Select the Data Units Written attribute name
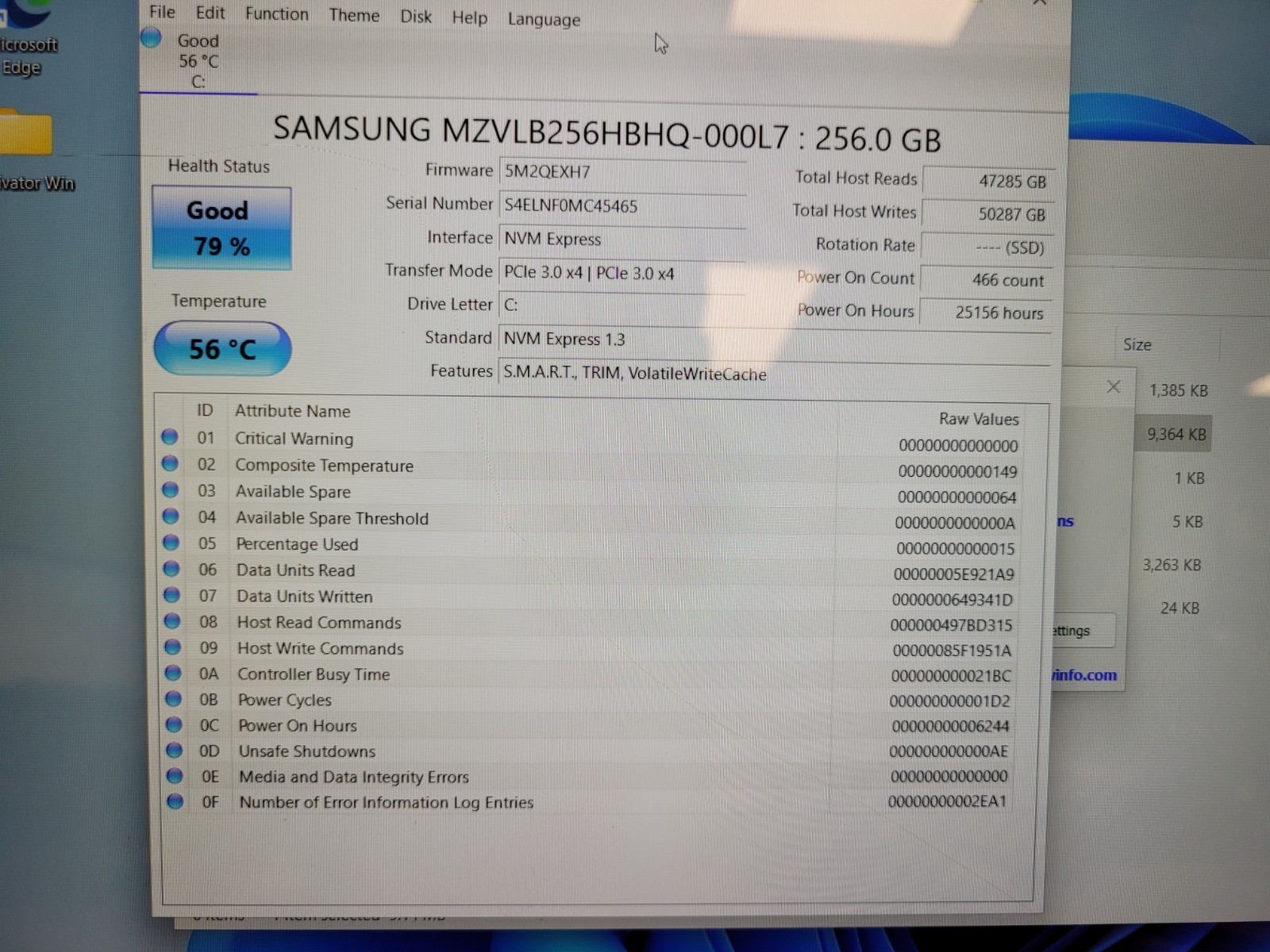This screenshot has width=1270, height=952. (304, 597)
